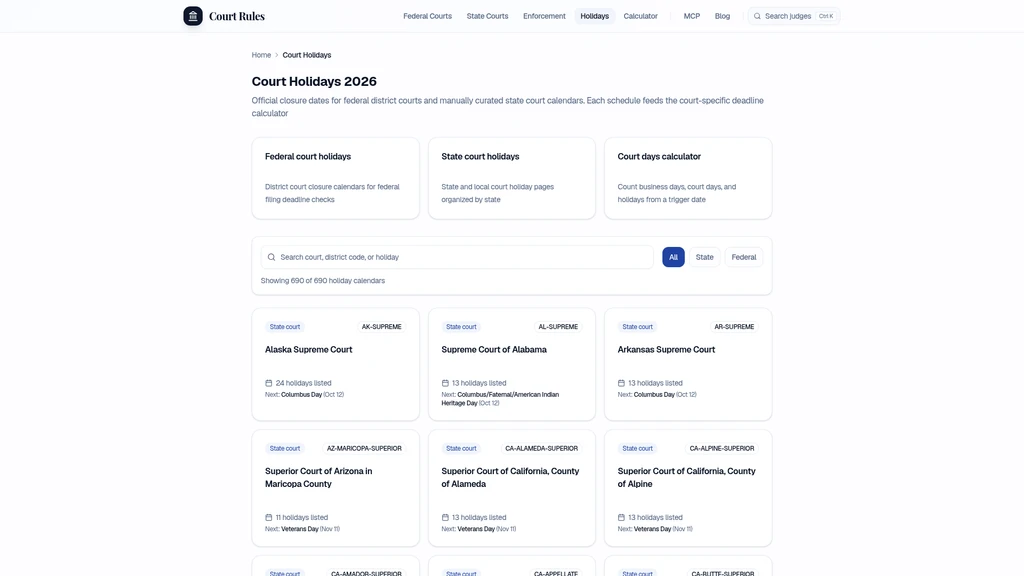The width and height of the screenshot is (1024, 576).
Task: Click the Court Rules site title
Action: (237, 16)
